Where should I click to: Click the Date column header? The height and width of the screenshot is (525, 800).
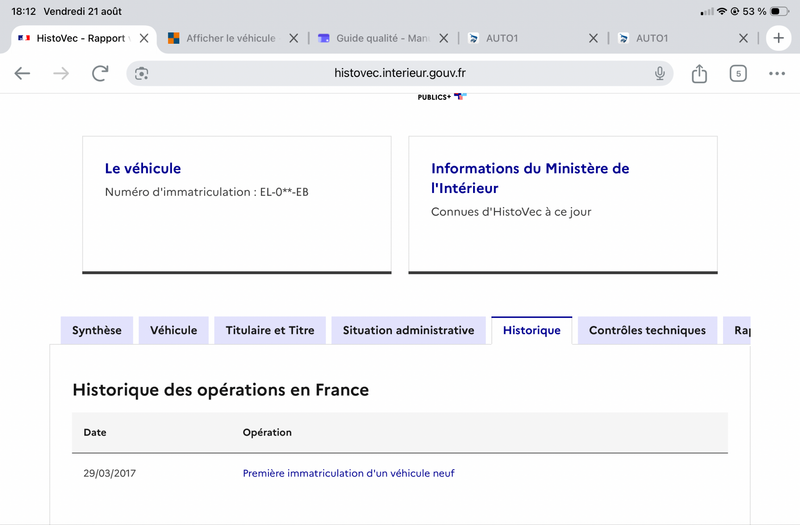[95, 432]
